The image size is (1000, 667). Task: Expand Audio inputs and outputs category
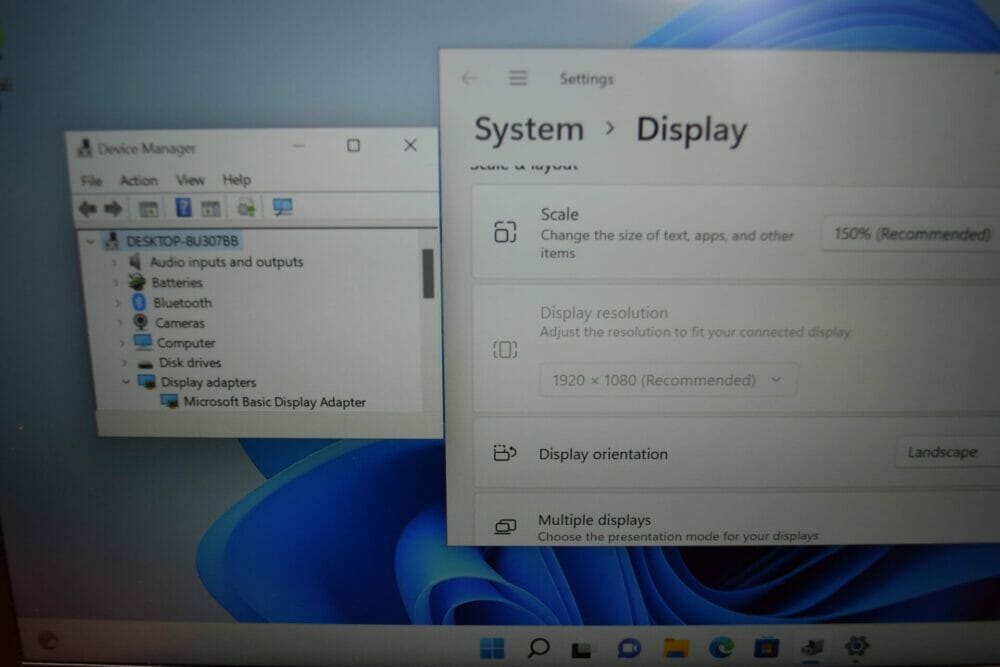coord(115,262)
